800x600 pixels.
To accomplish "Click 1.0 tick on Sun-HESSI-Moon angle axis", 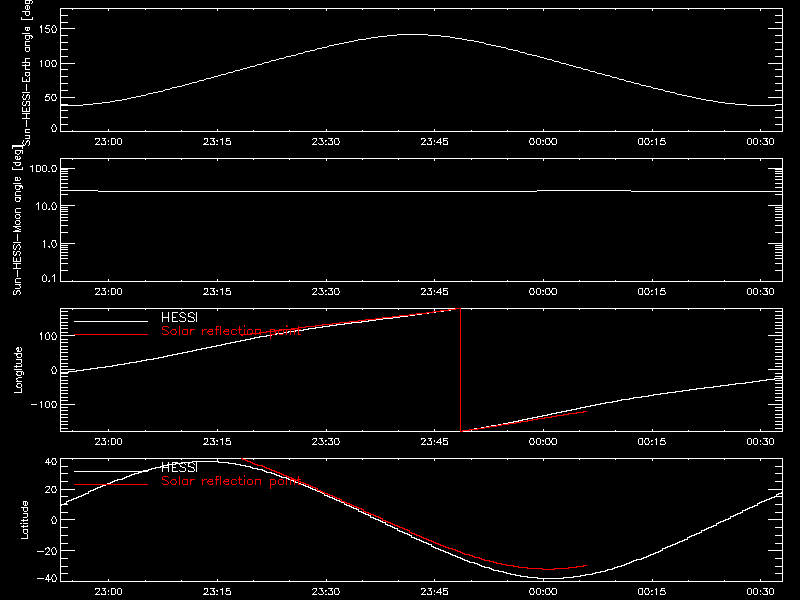I will click(x=49, y=244).
